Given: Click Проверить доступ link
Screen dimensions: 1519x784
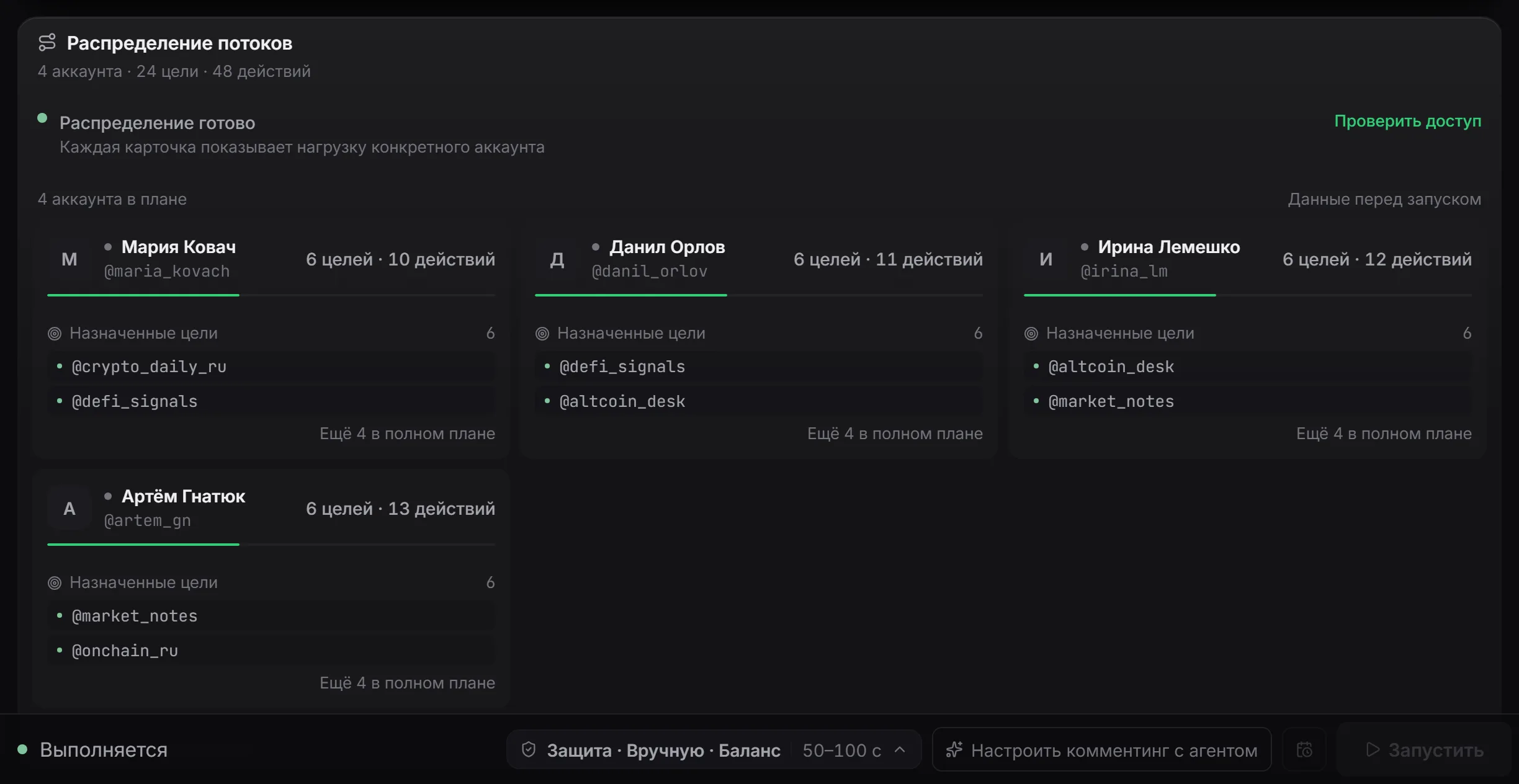Looking at the screenshot, I should click(x=1407, y=121).
